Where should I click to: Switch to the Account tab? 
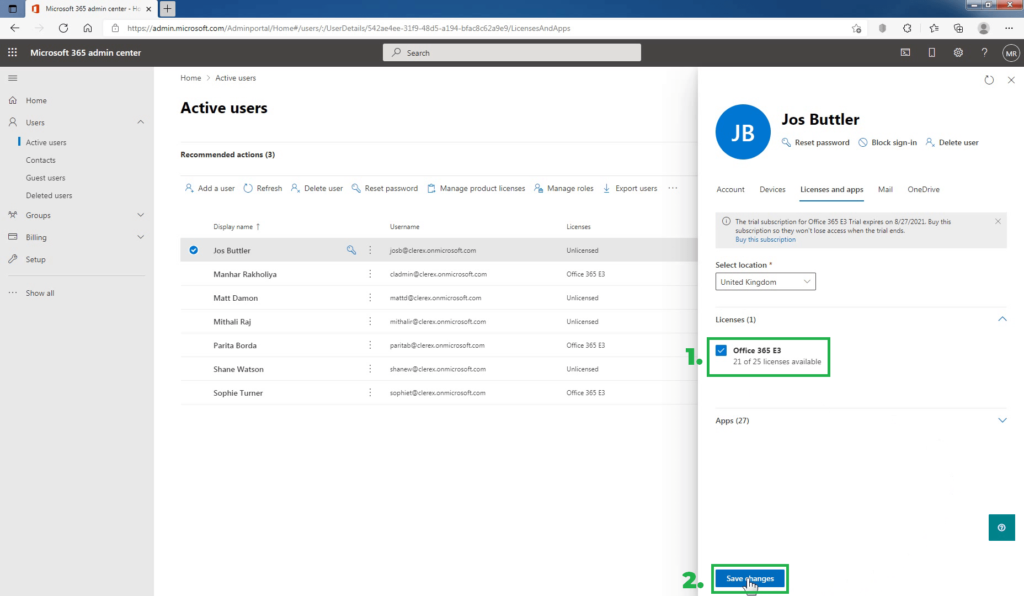pyautogui.click(x=730, y=189)
